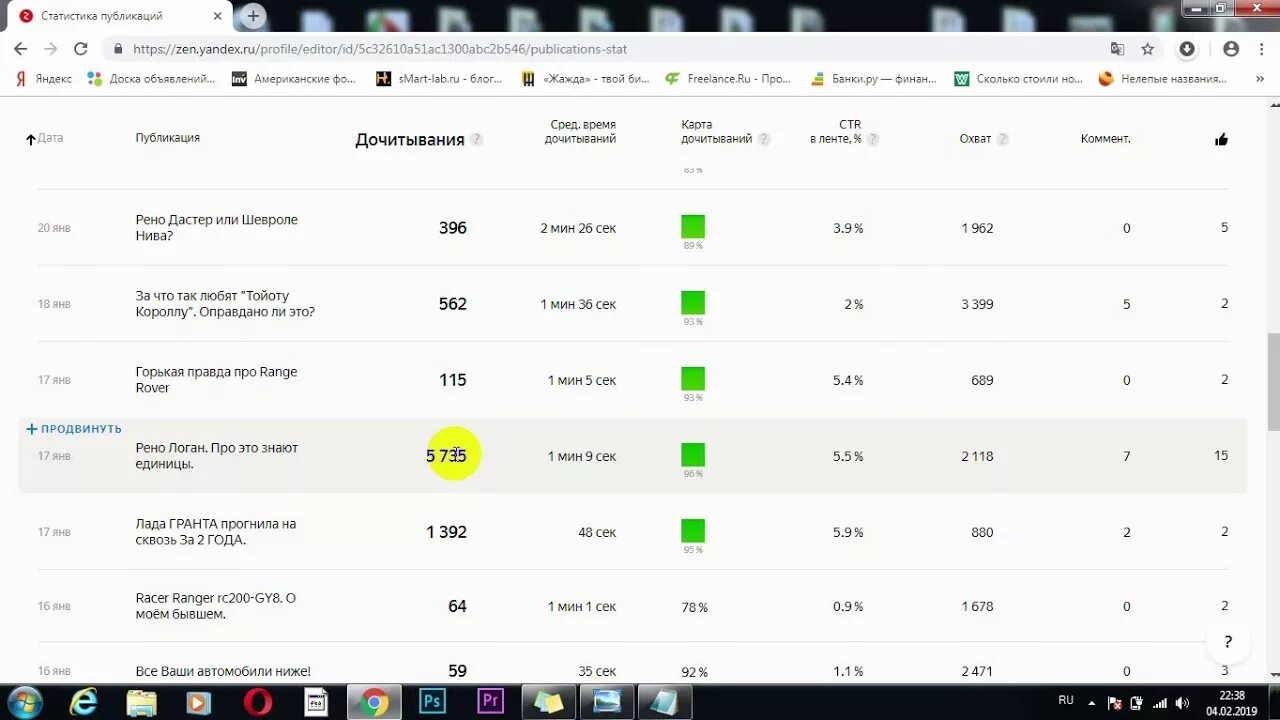Click the download extension icon
The image size is (1280, 720).
[1187, 49]
